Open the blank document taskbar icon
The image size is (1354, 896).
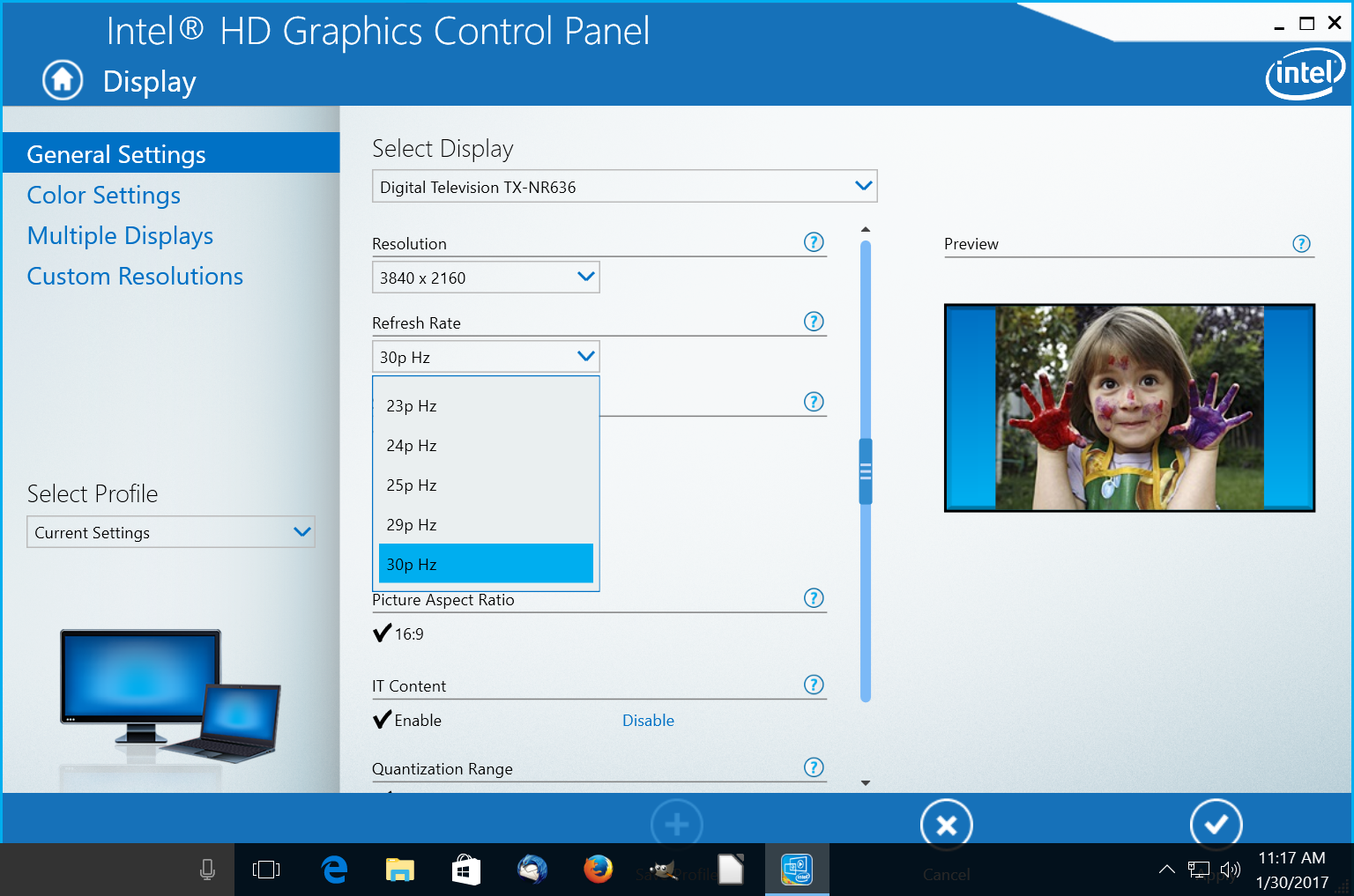(x=731, y=870)
